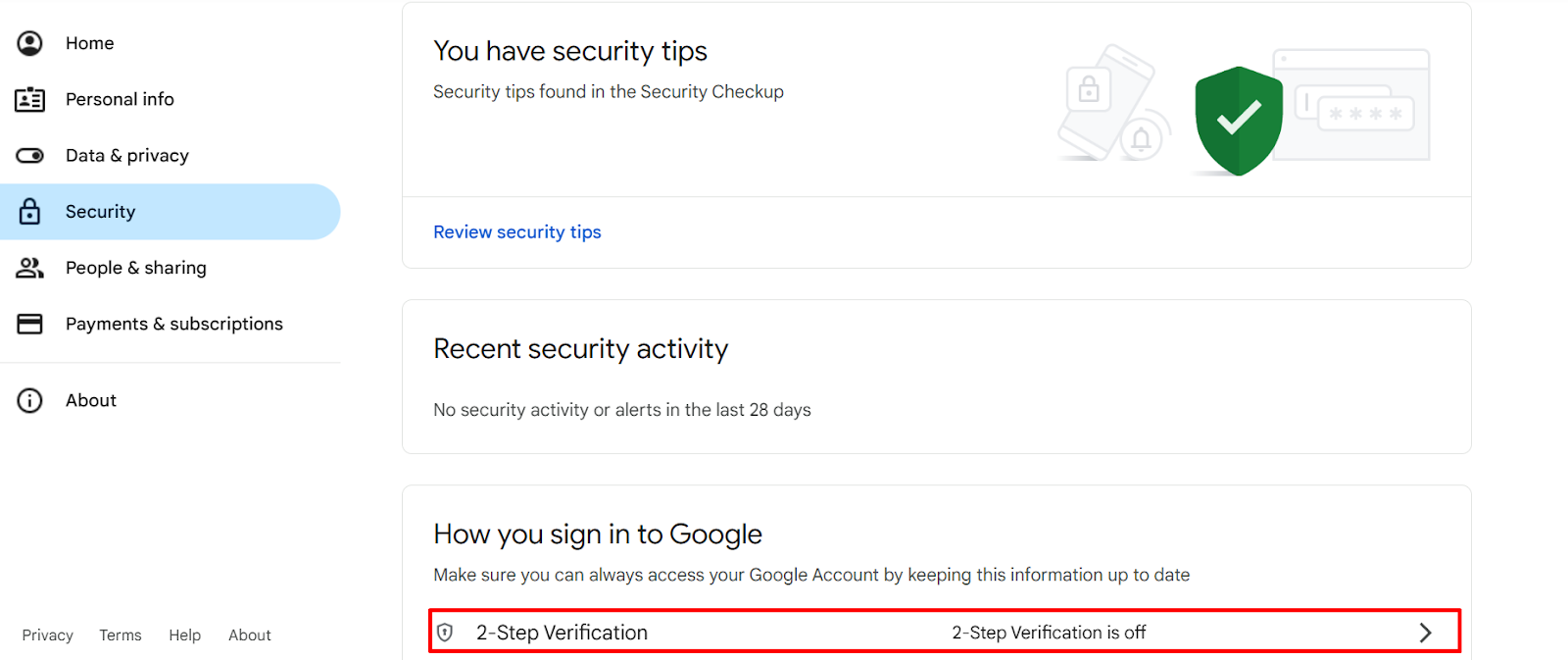This screenshot has height=660, width=1568.
Task: Click the Review security tips link
Action: pos(517,232)
